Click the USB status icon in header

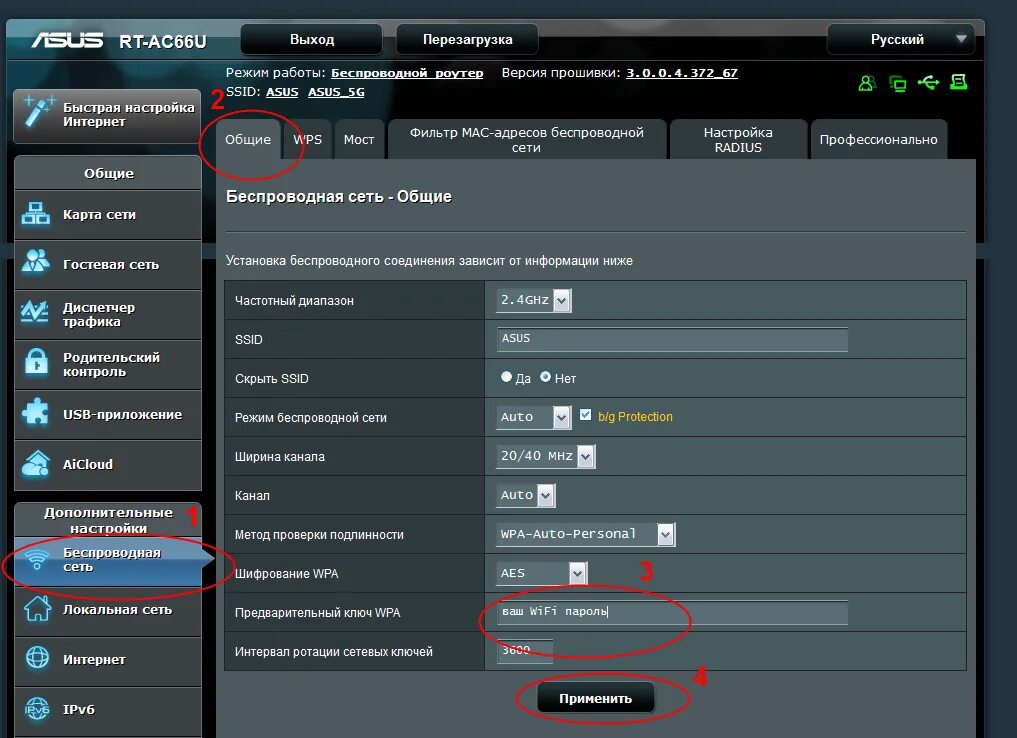928,82
